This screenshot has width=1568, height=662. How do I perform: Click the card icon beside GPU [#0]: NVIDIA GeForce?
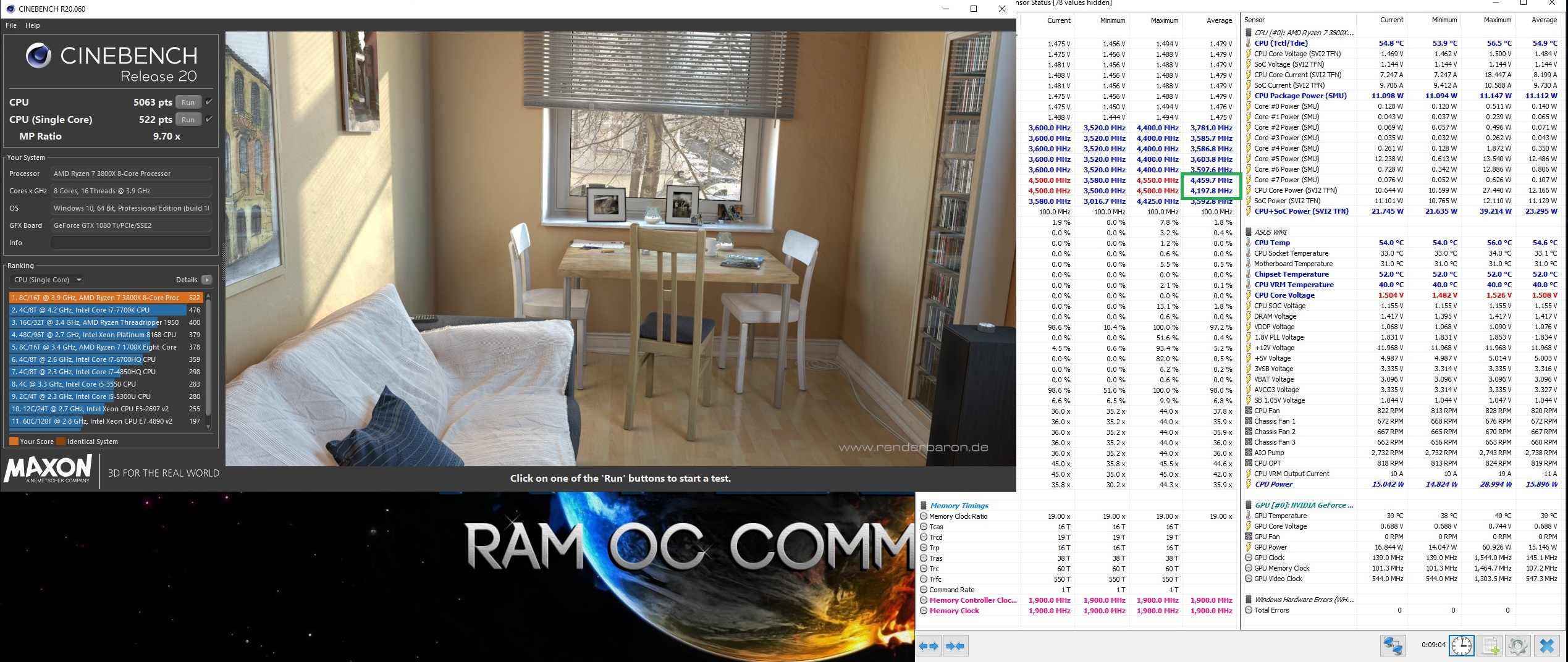1248,505
